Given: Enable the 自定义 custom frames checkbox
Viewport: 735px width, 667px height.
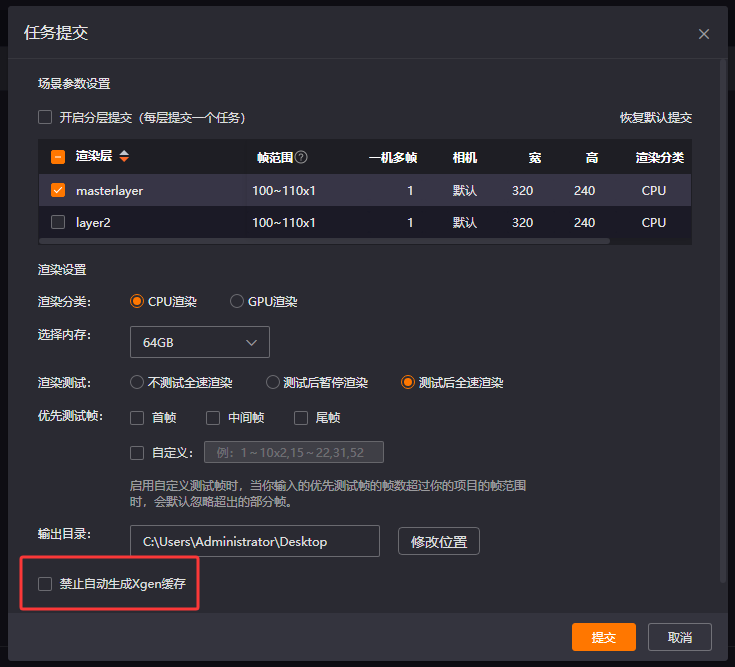Looking at the screenshot, I should [x=137, y=453].
